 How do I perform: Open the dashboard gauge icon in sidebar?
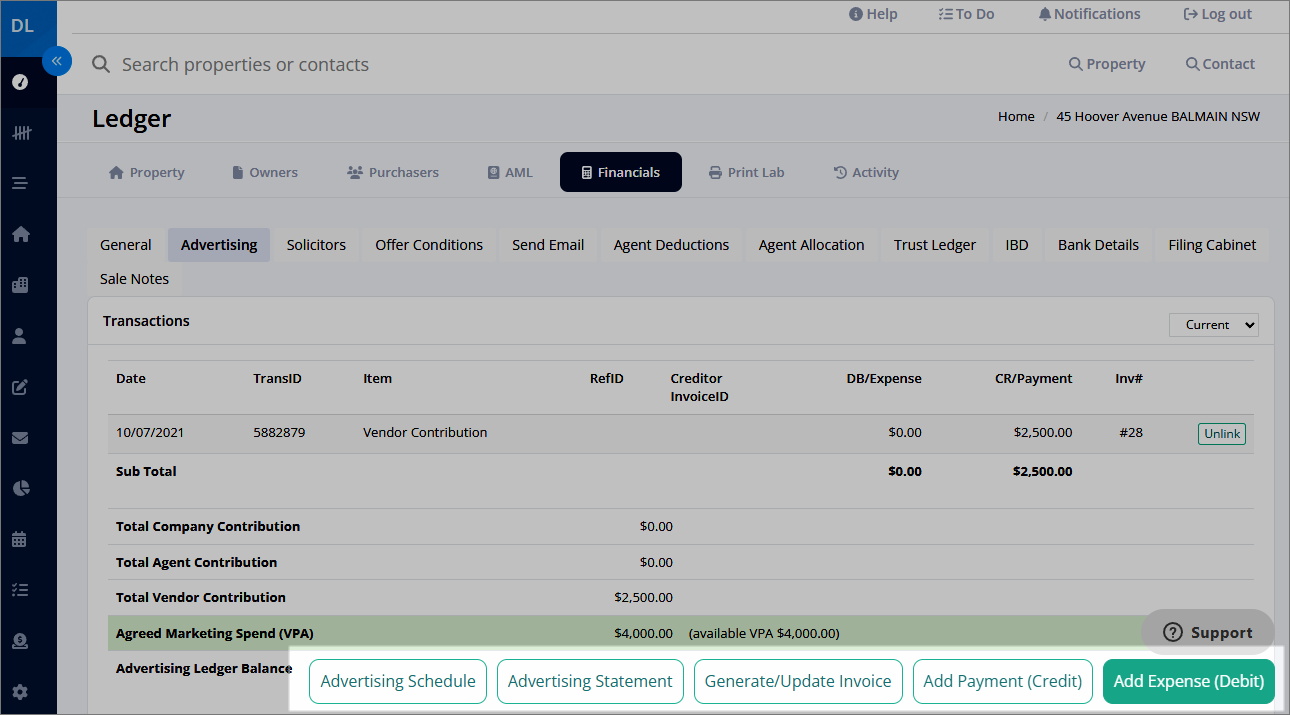(x=20, y=82)
